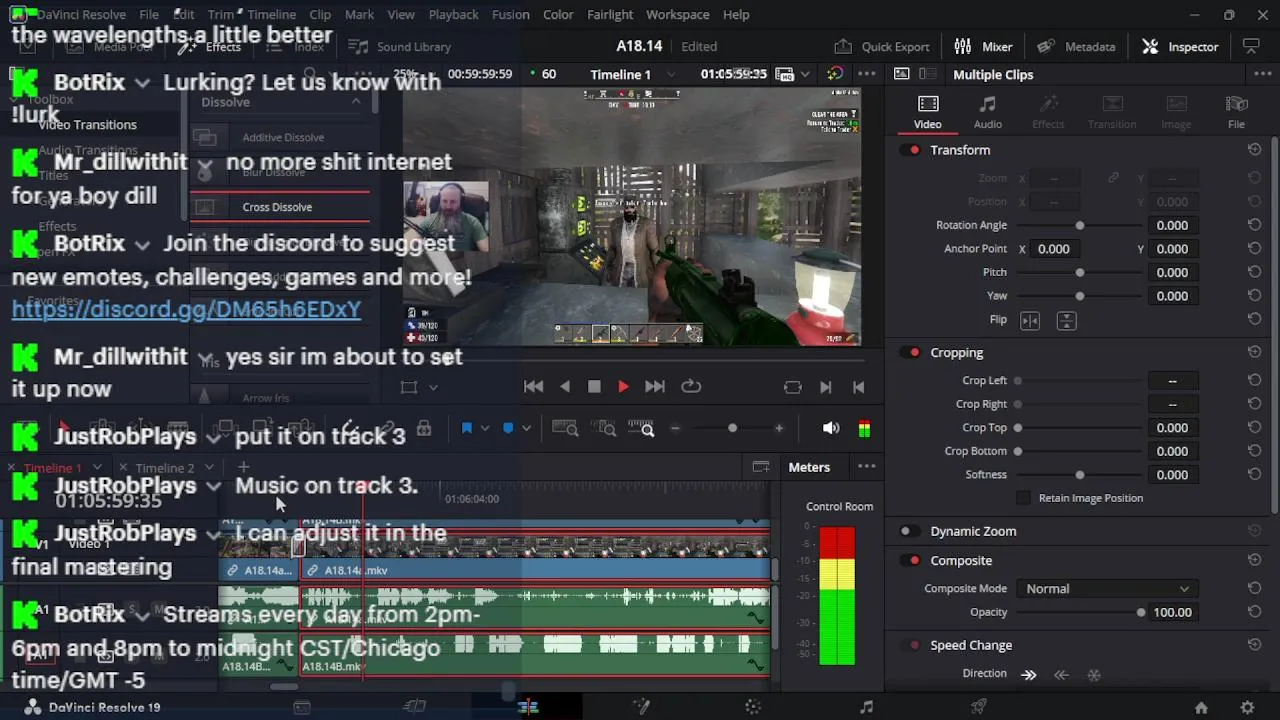Adjust the crop Softness slider
The width and height of the screenshot is (1280, 720).
click(x=1080, y=474)
